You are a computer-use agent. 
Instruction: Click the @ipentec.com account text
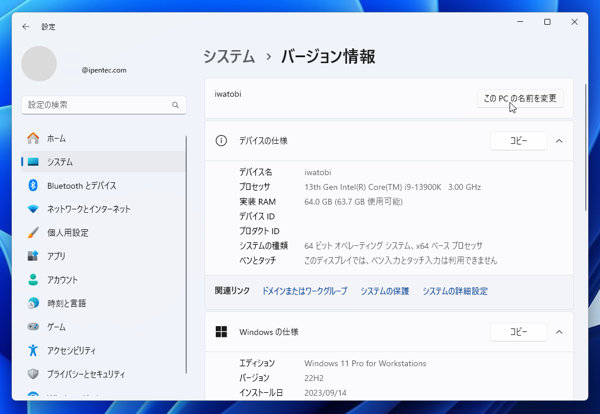104,70
